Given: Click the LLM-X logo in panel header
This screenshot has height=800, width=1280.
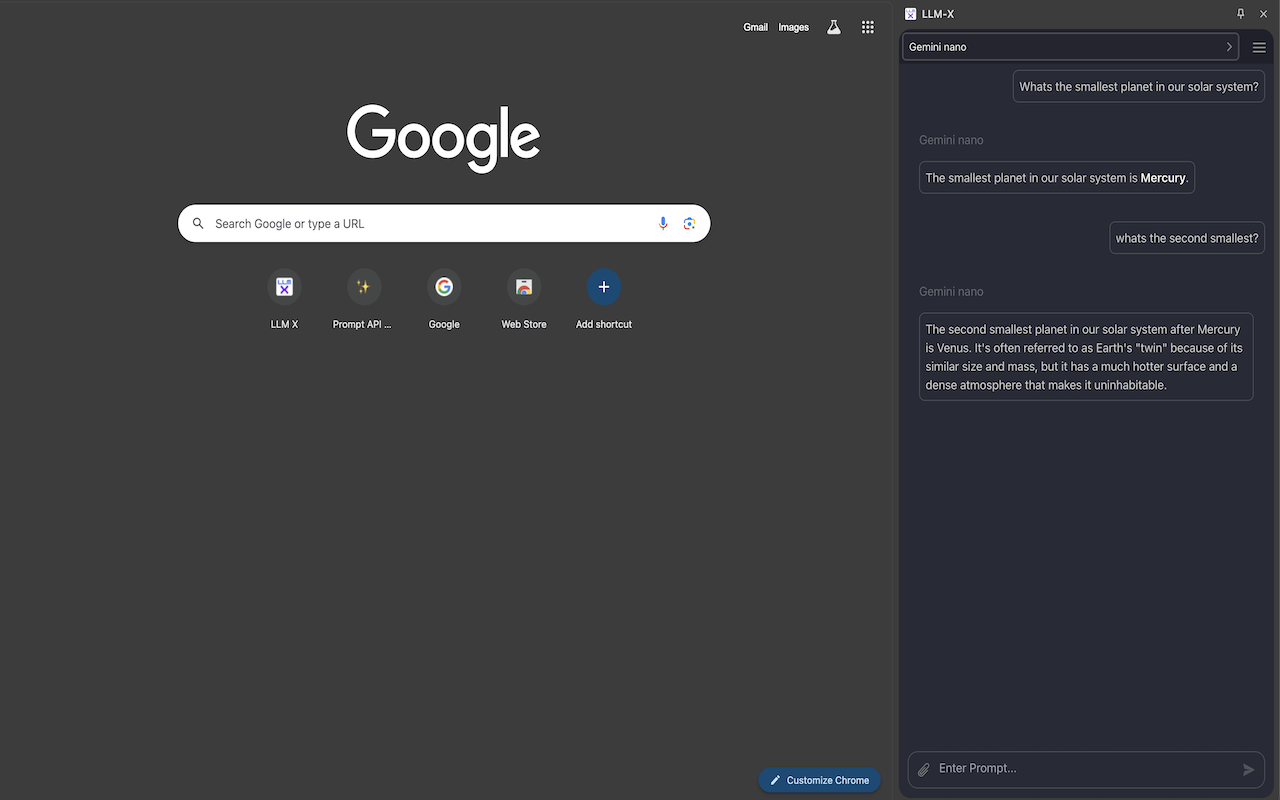Looking at the screenshot, I should (x=910, y=14).
